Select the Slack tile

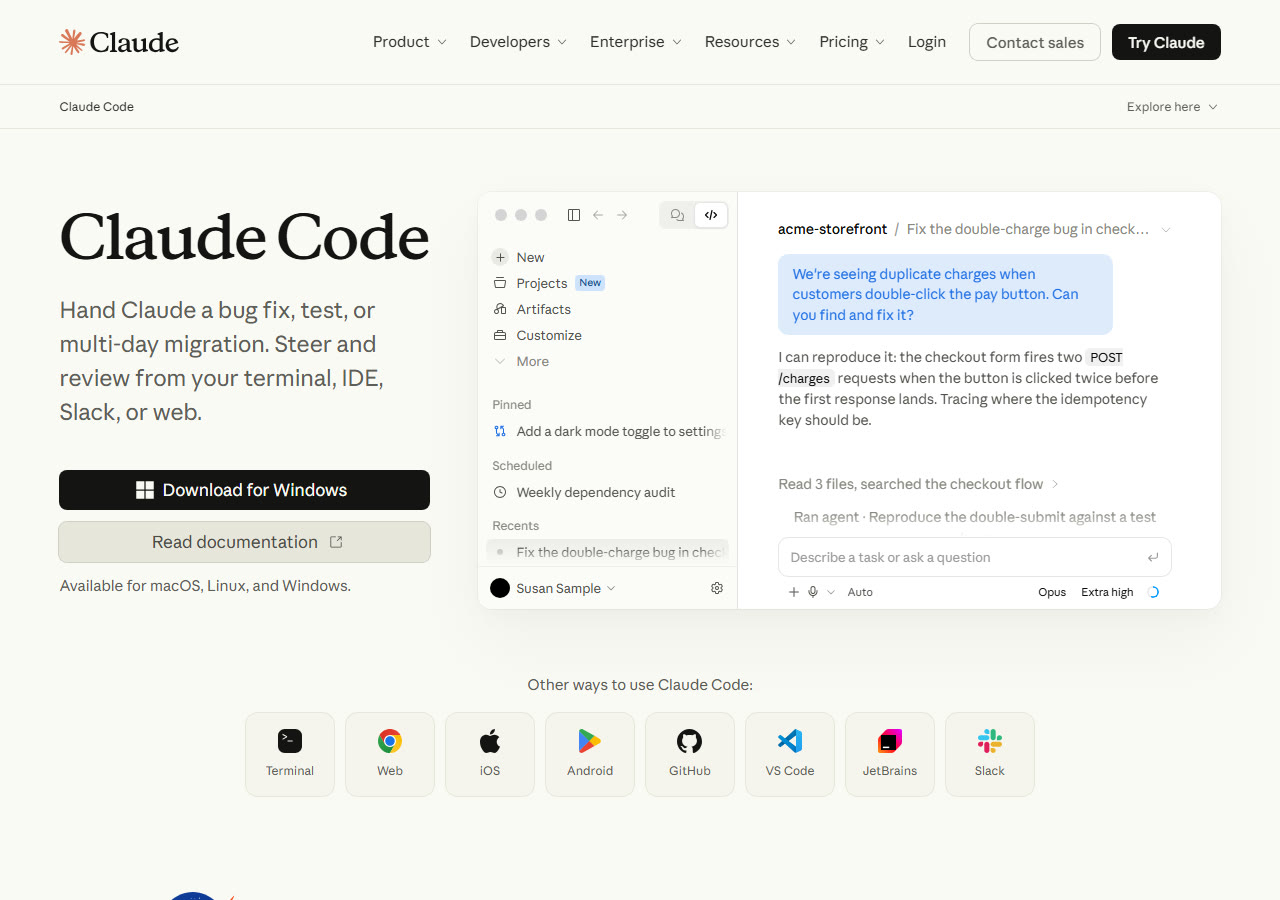click(990, 754)
